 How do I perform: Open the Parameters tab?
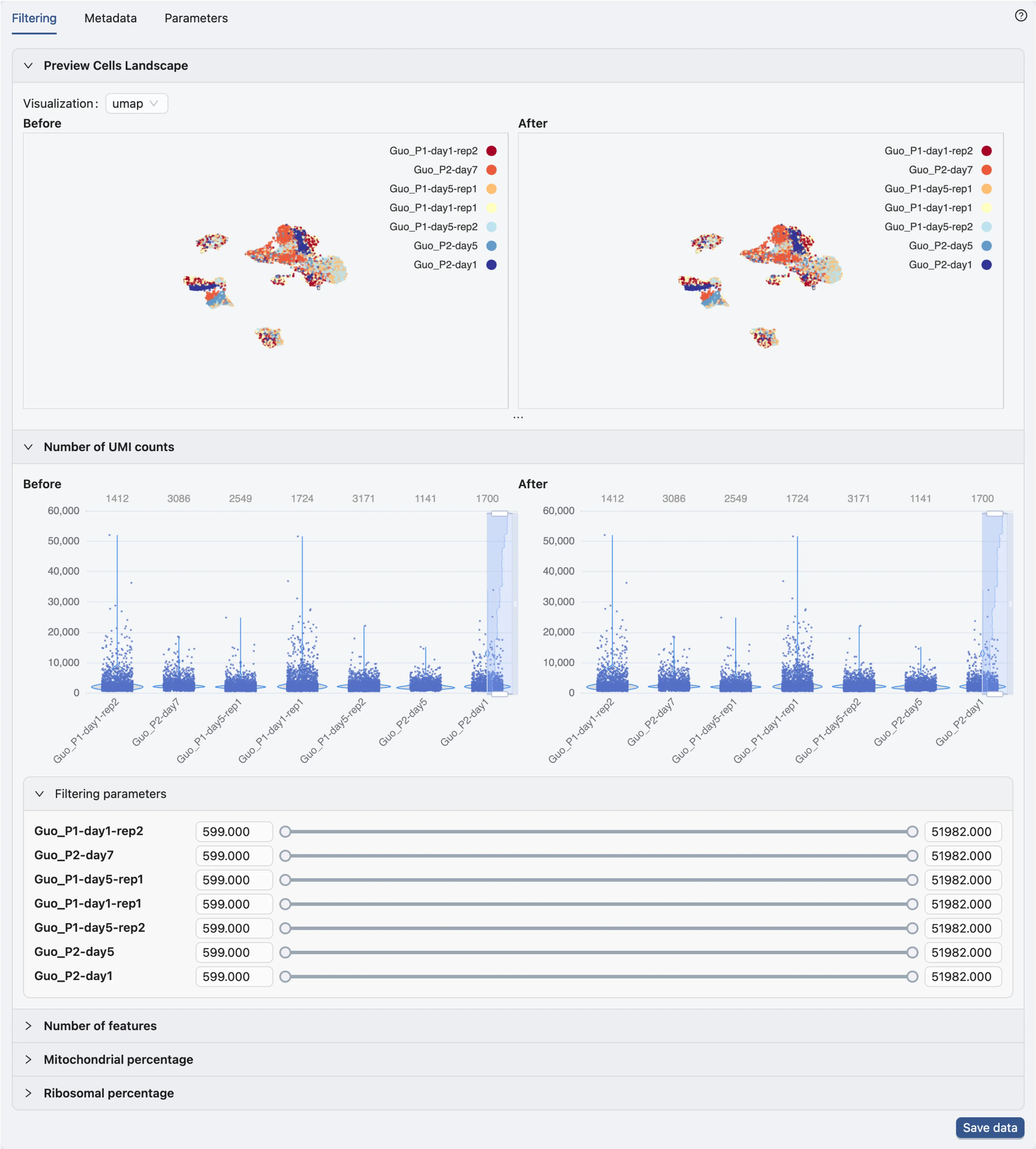(196, 18)
